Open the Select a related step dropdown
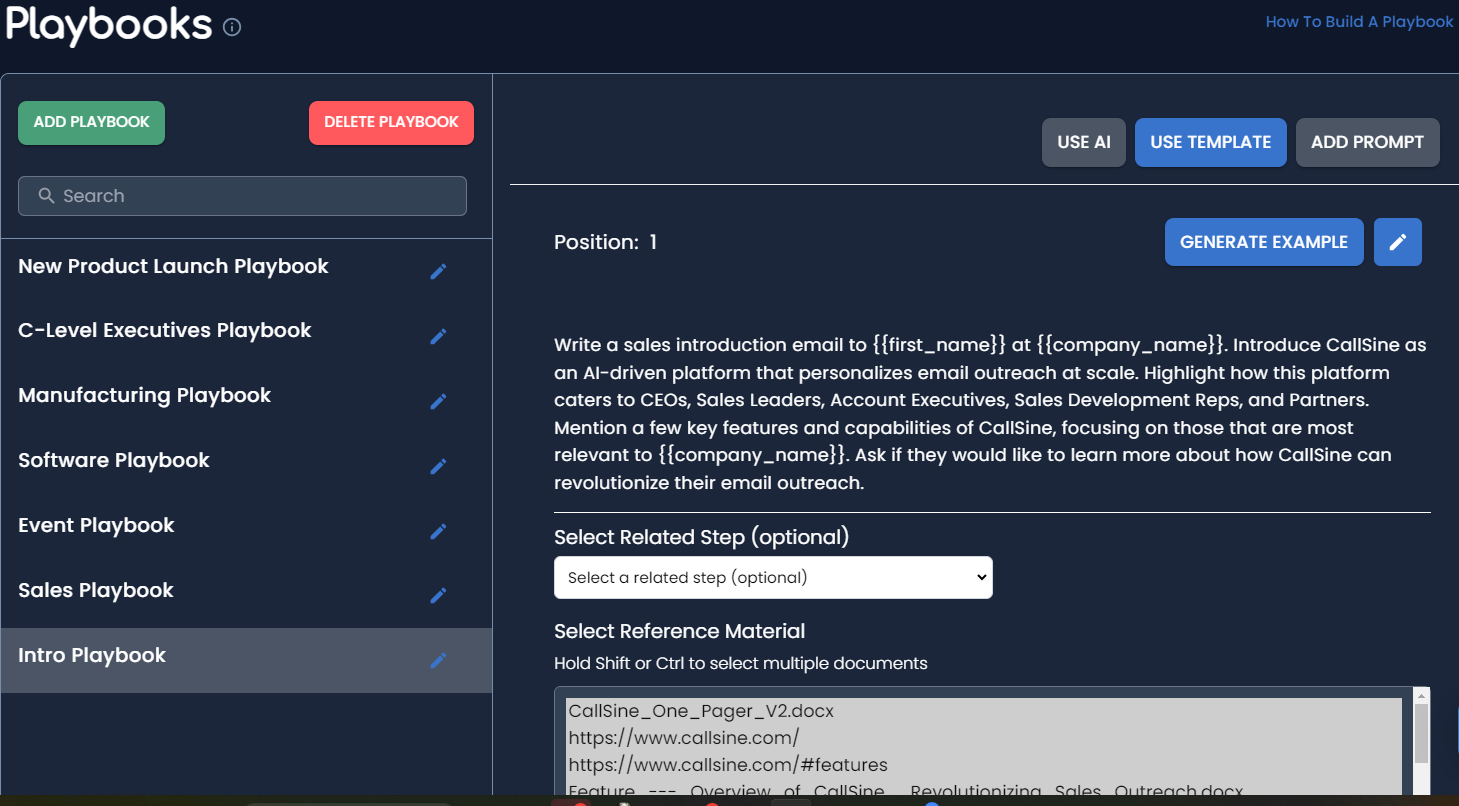Image resolution: width=1459 pixels, height=806 pixels. [x=772, y=578]
